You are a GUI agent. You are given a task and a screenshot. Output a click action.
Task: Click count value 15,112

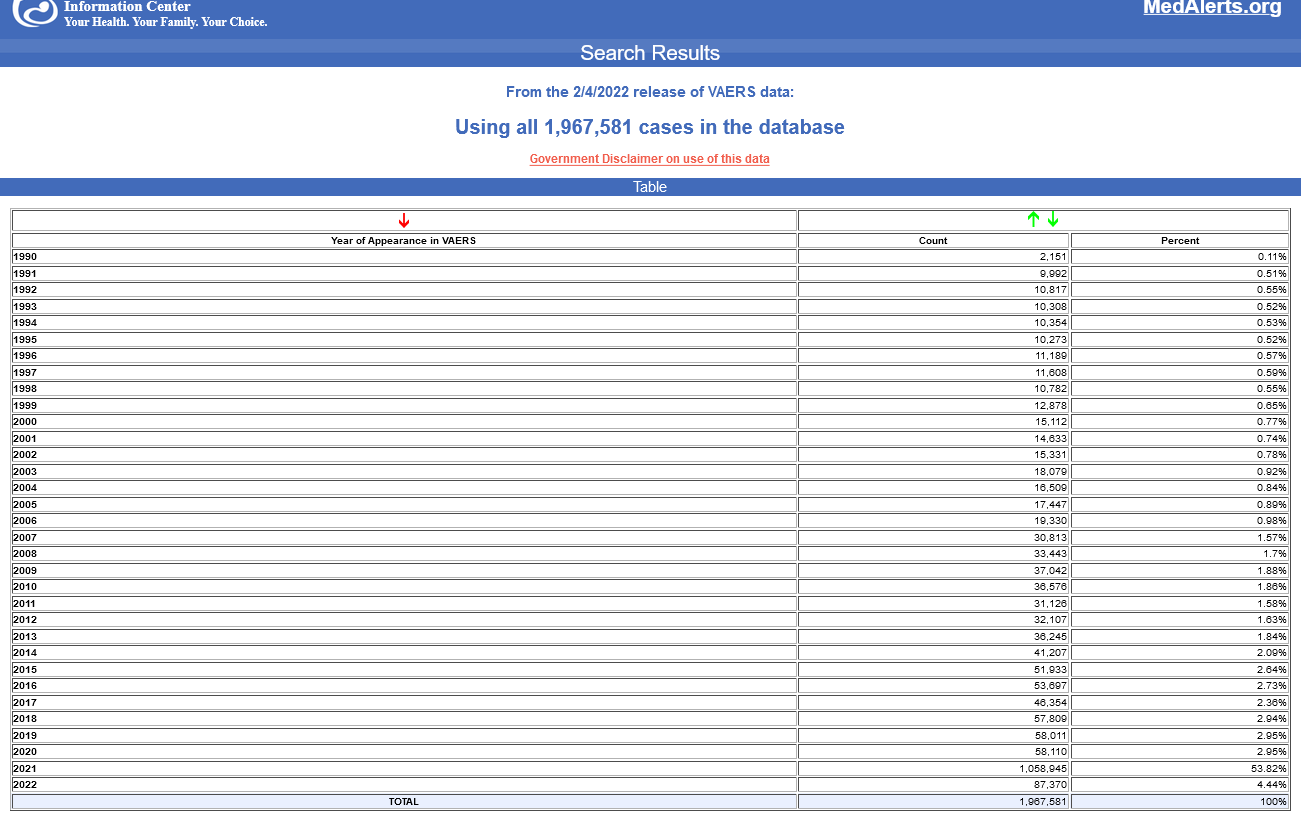pos(1051,422)
